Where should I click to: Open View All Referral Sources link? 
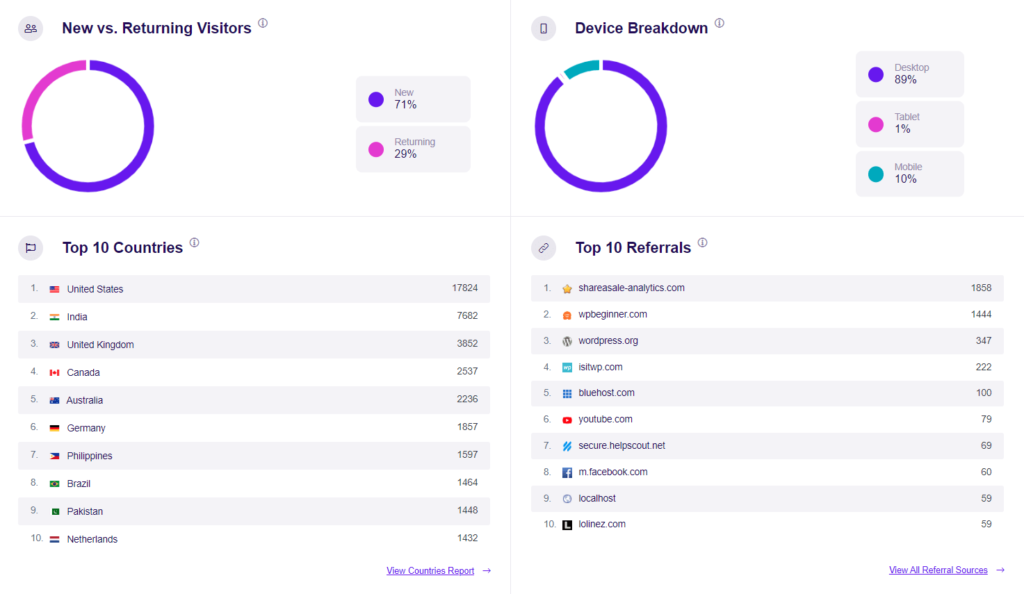click(x=938, y=570)
